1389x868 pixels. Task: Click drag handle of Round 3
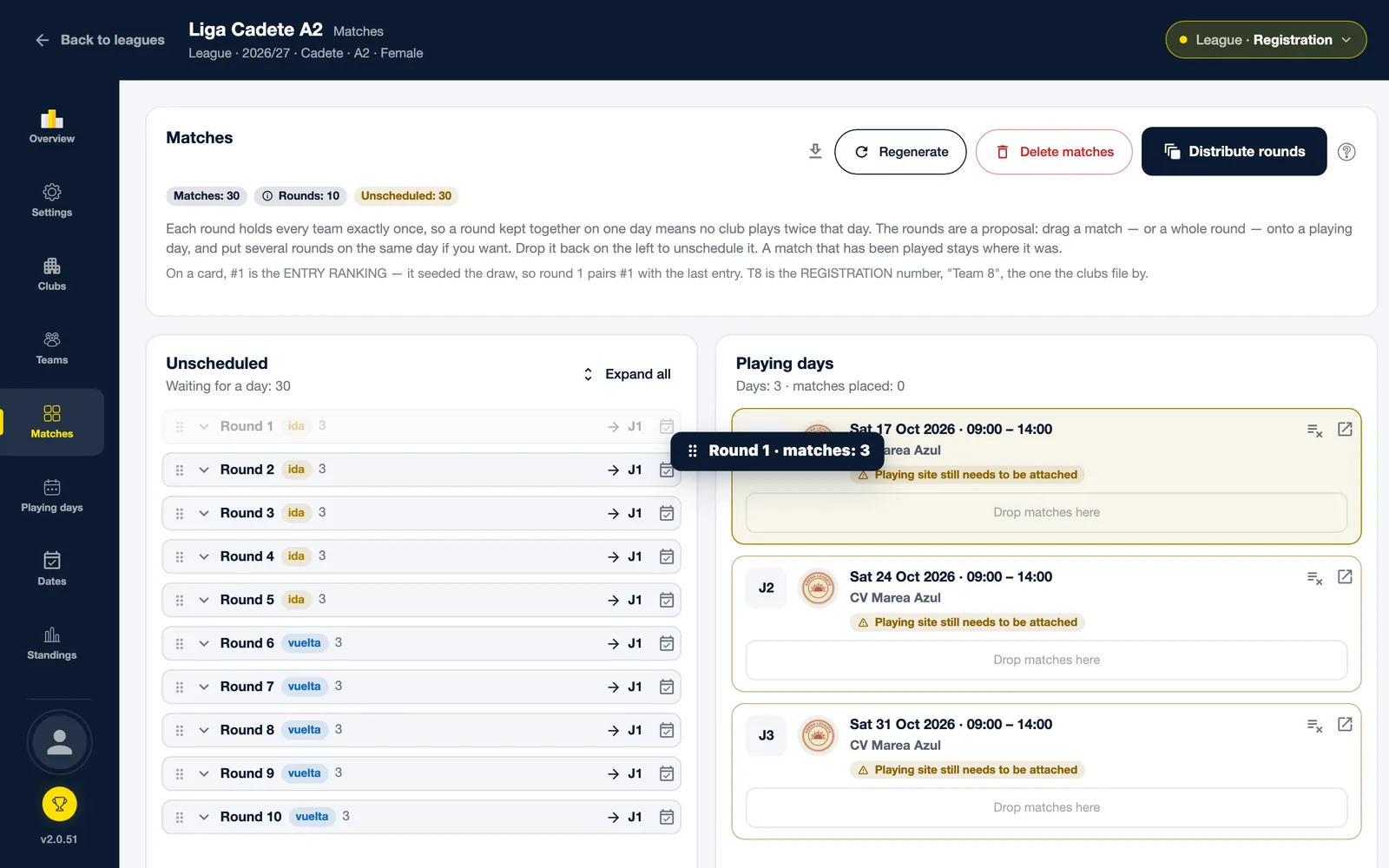click(x=180, y=513)
